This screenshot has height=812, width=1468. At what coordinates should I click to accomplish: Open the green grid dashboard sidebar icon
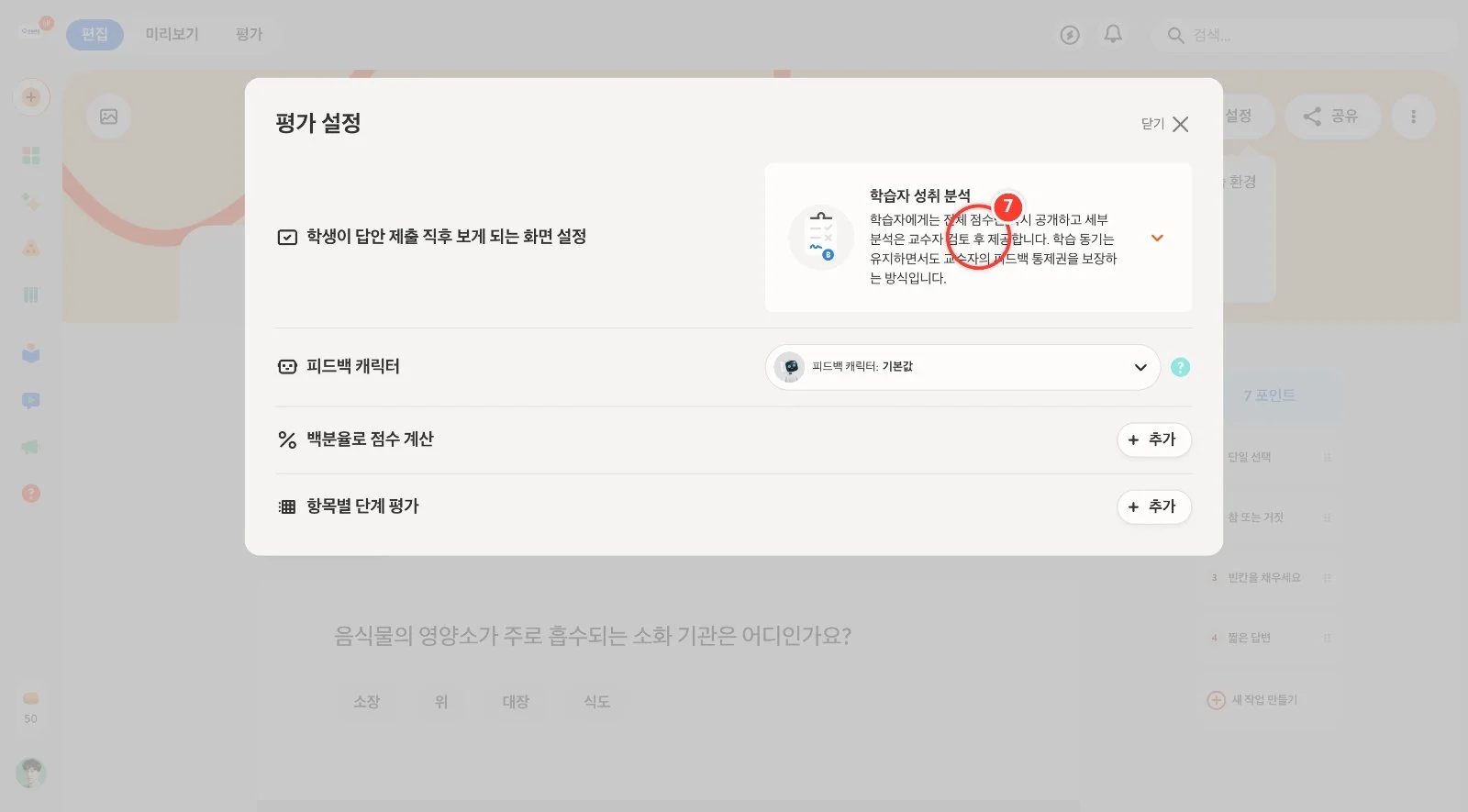[31, 155]
